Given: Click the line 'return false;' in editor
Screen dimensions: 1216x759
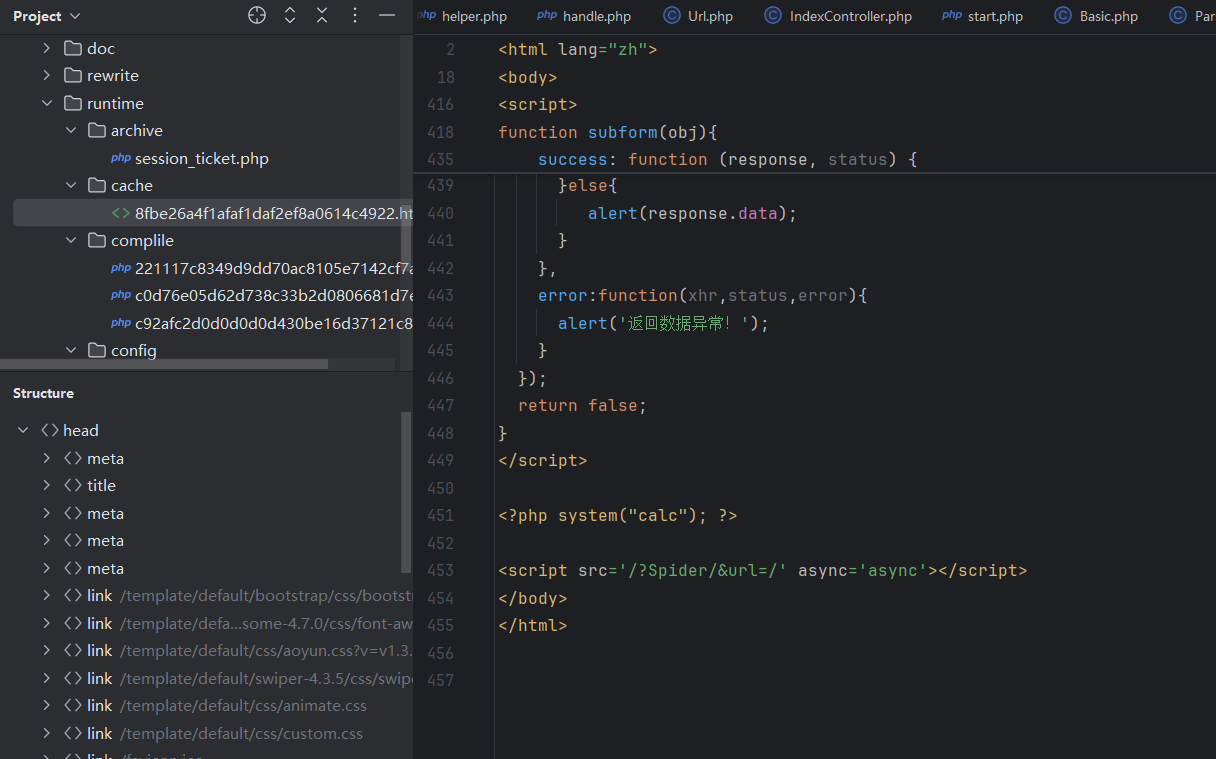Looking at the screenshot, I should click(583, 405).
